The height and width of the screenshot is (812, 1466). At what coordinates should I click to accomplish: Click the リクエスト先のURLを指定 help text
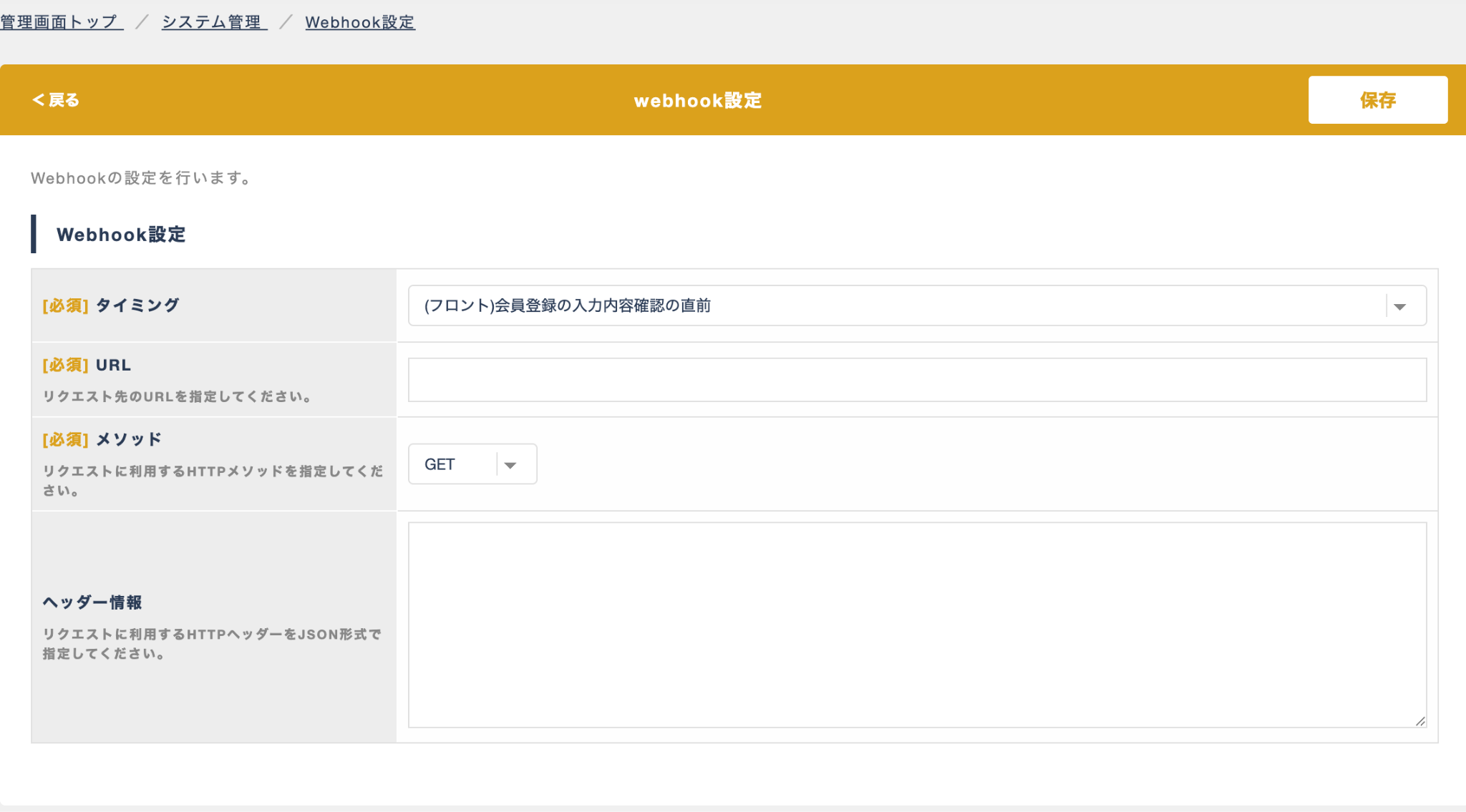click(177, 396)
